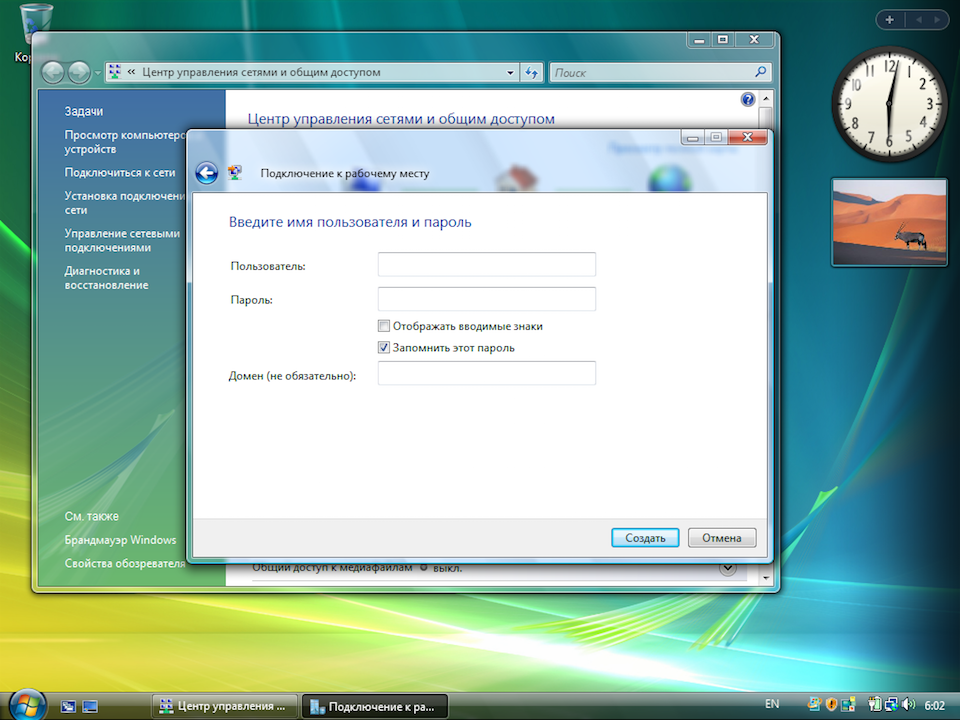Open the address bar history dropdown arrow
Image resolution: width=960 pixels, height=720 pixels.
pyautogui.click(x=510, y=73)
